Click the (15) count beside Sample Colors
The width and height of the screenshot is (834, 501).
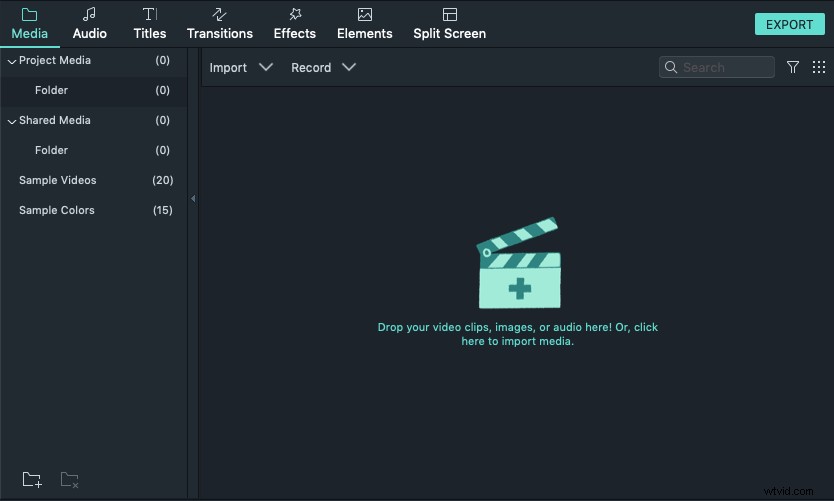pos(163,210)
